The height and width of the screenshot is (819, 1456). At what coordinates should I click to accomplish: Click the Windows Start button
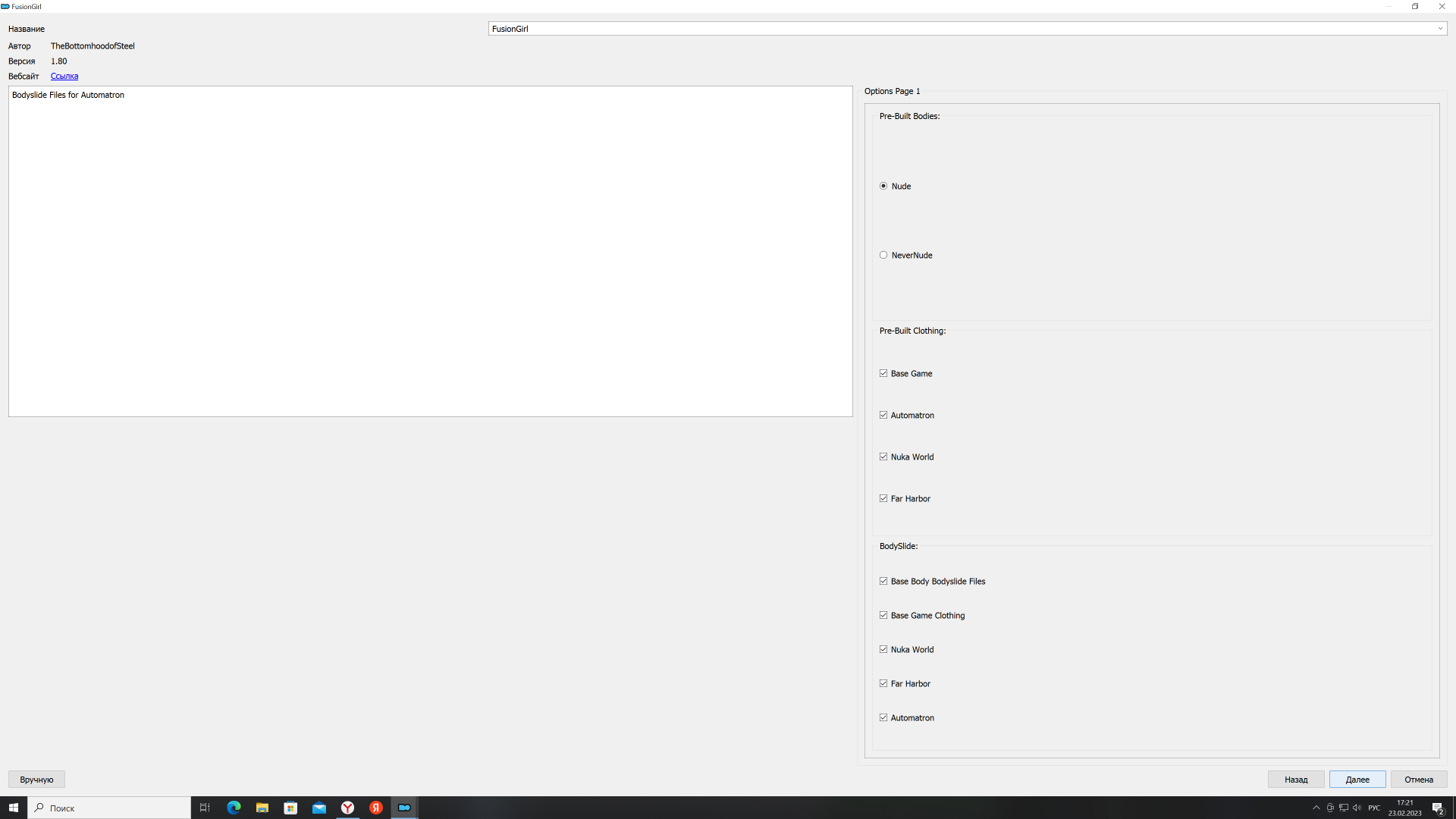tap(13, 808)
